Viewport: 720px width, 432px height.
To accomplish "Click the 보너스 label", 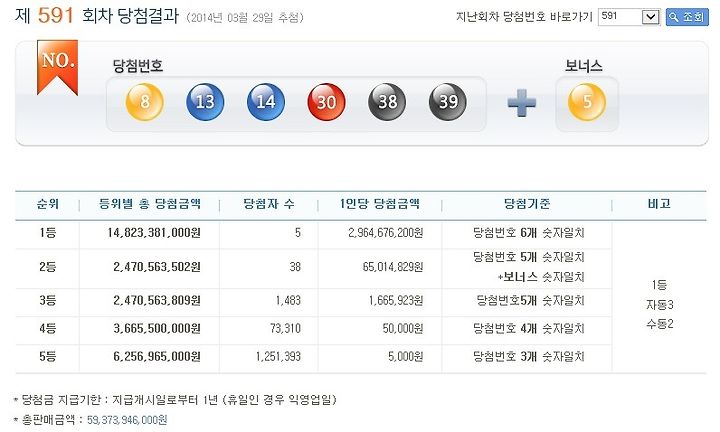I will tap(584, 66).
